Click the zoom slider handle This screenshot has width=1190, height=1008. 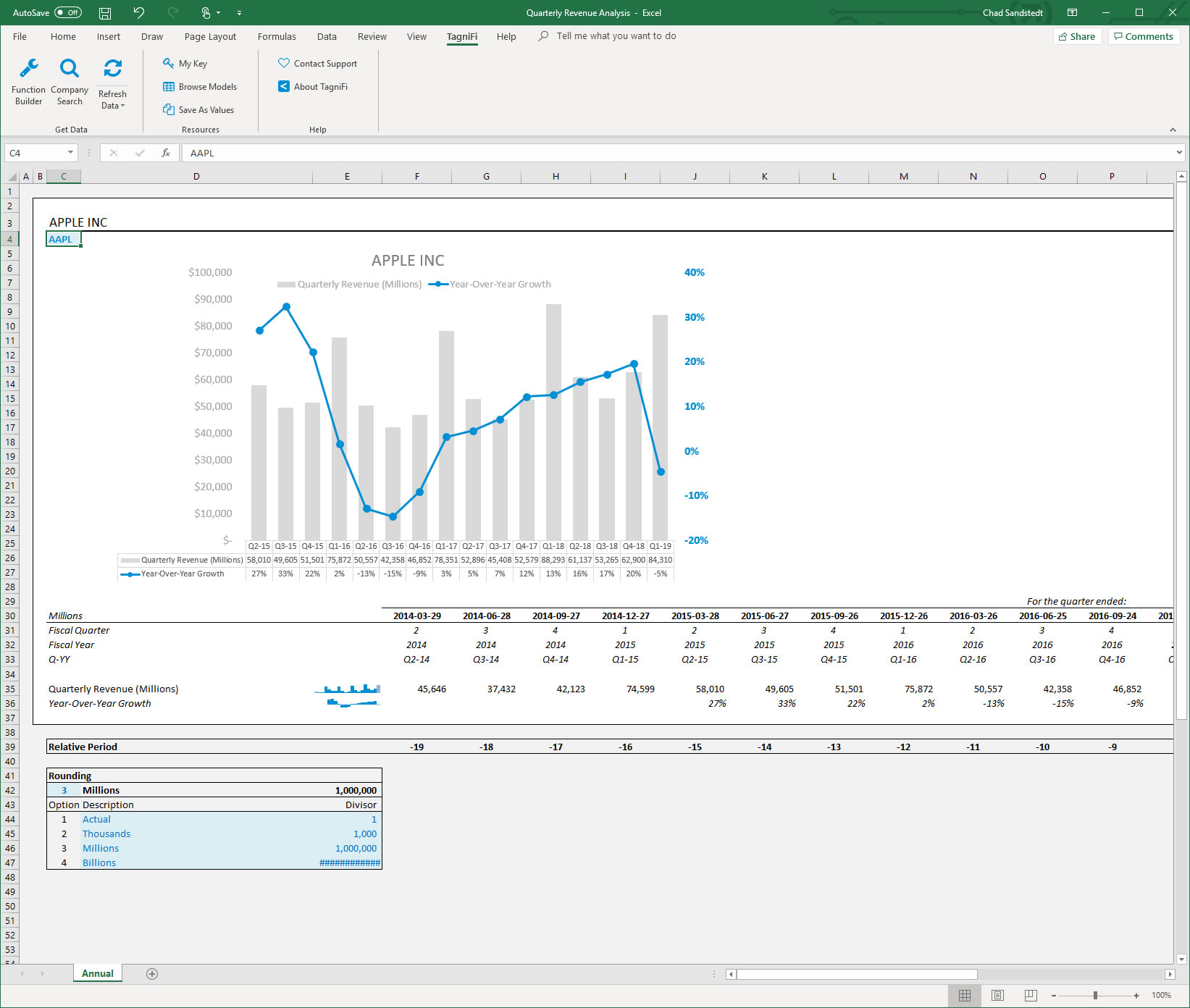point(1095,996)
